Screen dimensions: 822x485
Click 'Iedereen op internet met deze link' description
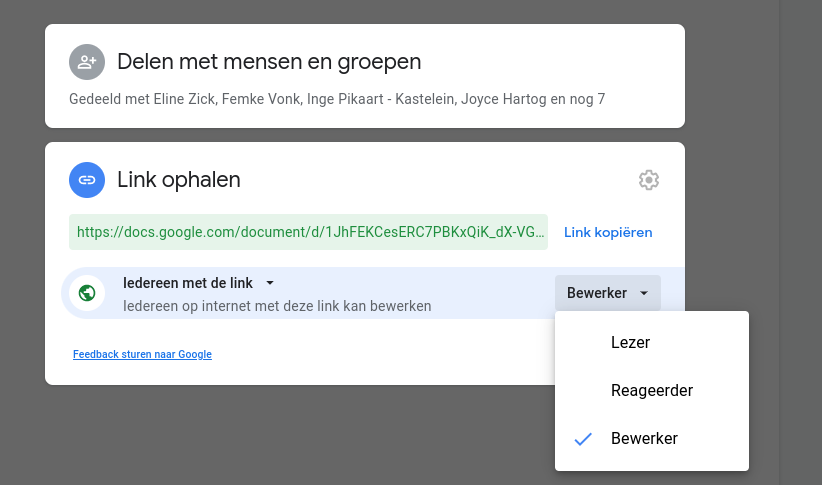click(x=277, y=305)
